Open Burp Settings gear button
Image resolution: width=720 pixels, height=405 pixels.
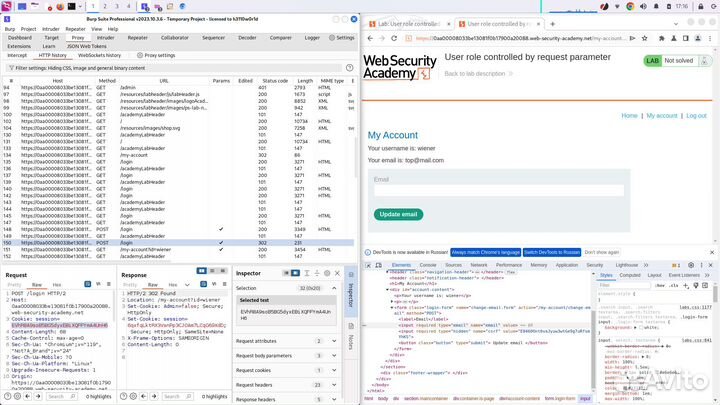[342, 38]
